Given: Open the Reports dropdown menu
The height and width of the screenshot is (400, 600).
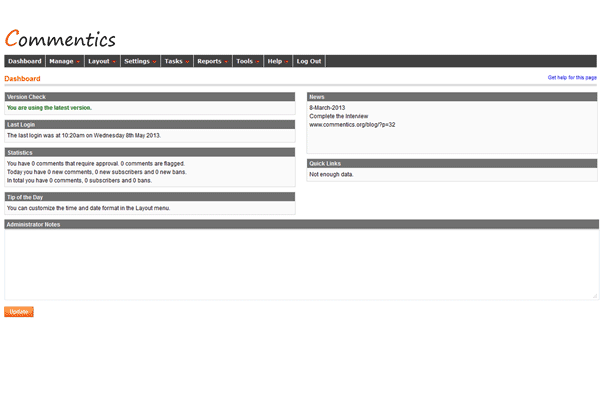Looking at the screenshot, I should click(x=212, y=61).
